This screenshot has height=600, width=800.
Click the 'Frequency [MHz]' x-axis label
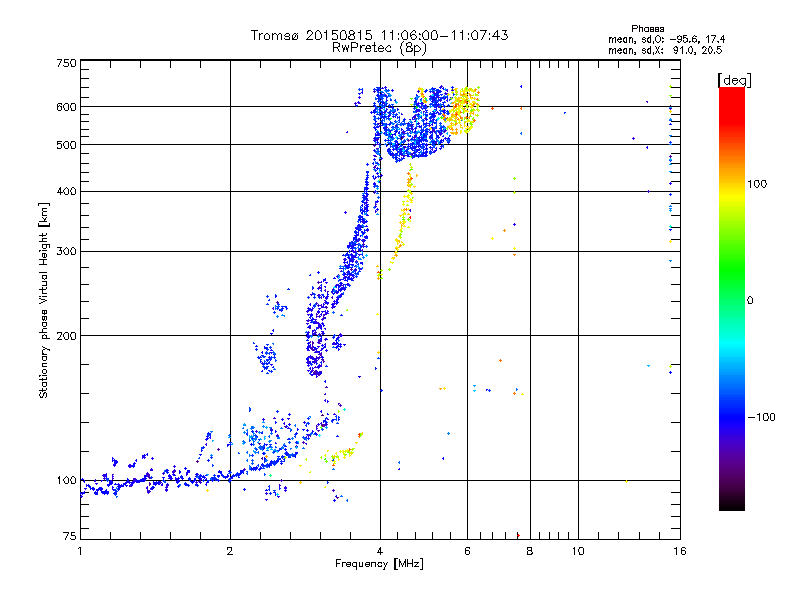point(379,564)
